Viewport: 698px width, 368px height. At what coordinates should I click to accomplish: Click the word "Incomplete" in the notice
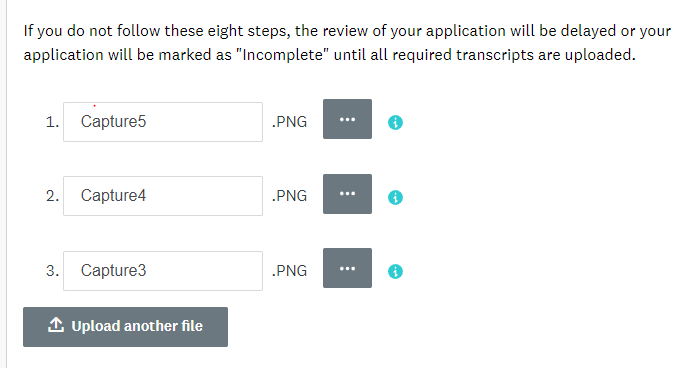coord(283,55)
